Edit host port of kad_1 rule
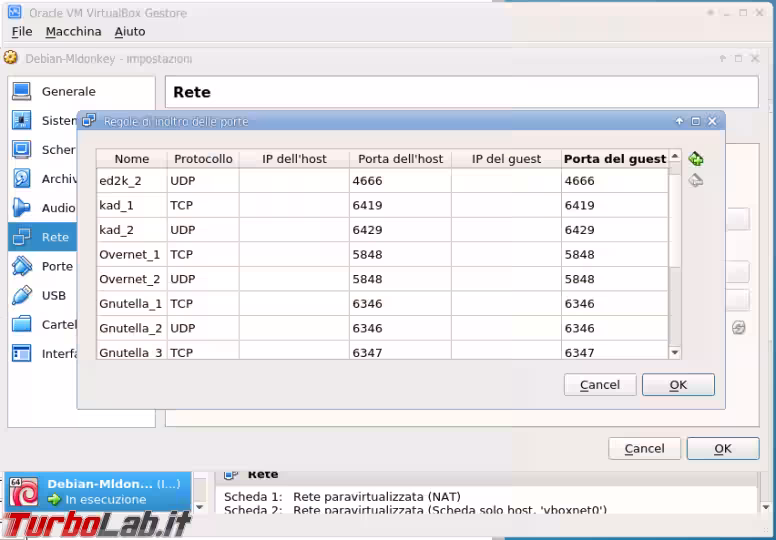 399,206
